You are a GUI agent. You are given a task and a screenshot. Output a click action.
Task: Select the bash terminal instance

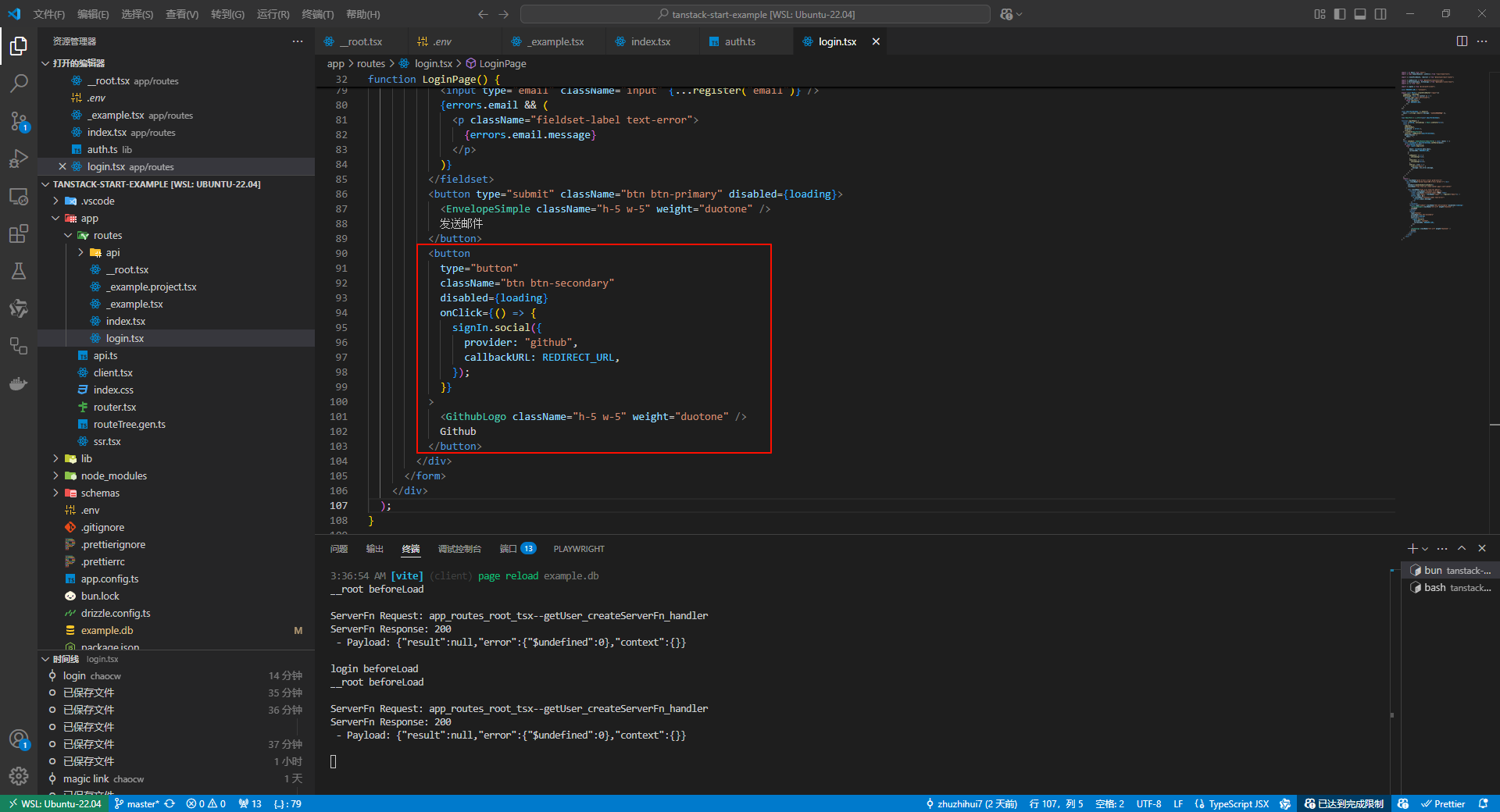[x=1450, y=588]
